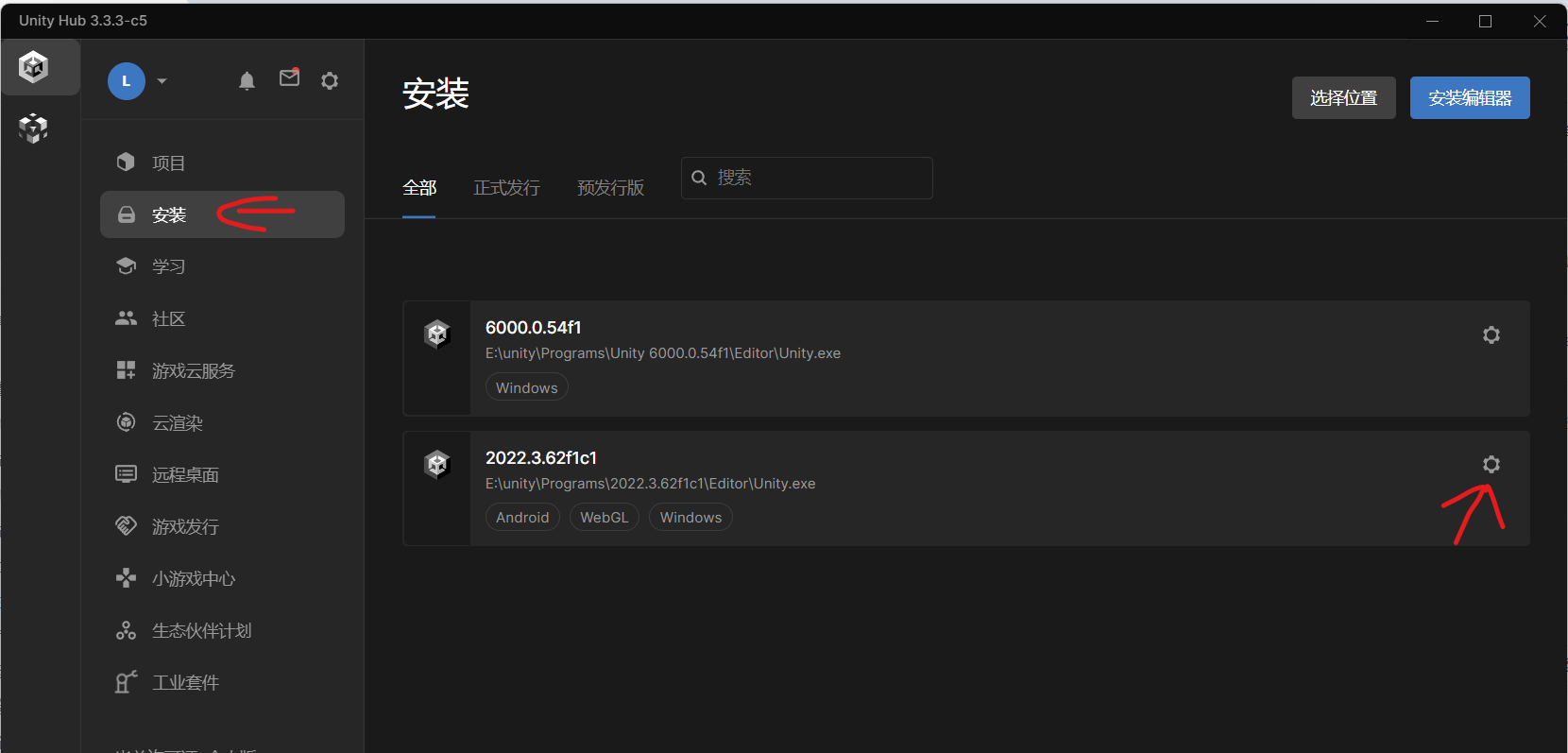Switch to the 预发行版 tab
Image resolution: width=1568 pixels, height=753 pixels.
pos(610,188)
